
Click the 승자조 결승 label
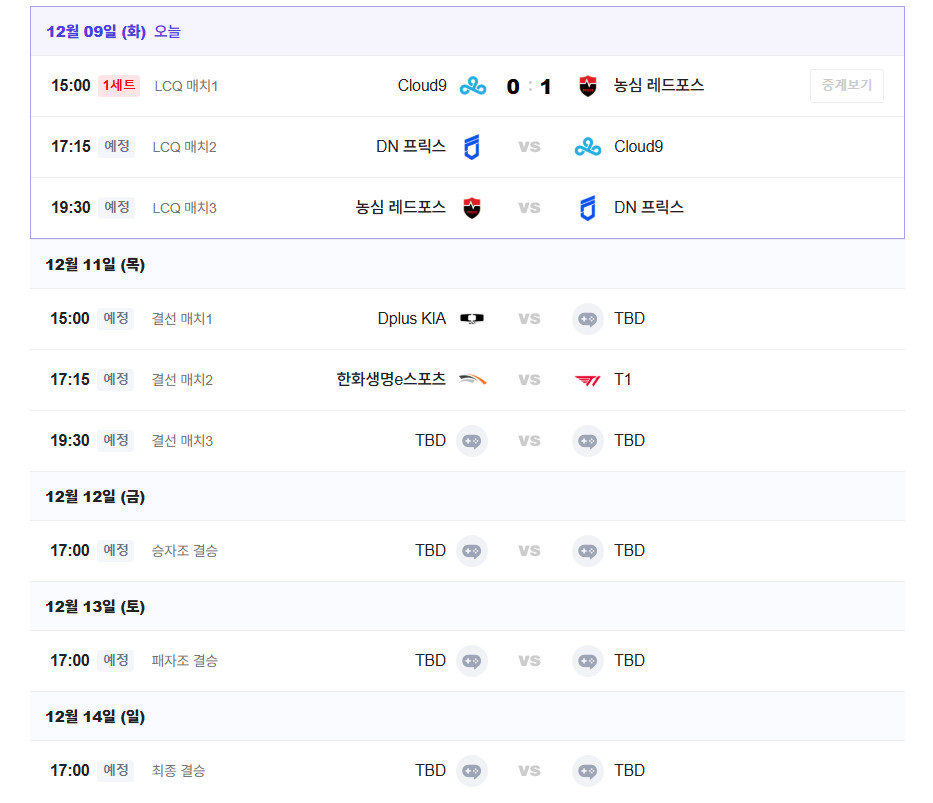pos(184,551)
